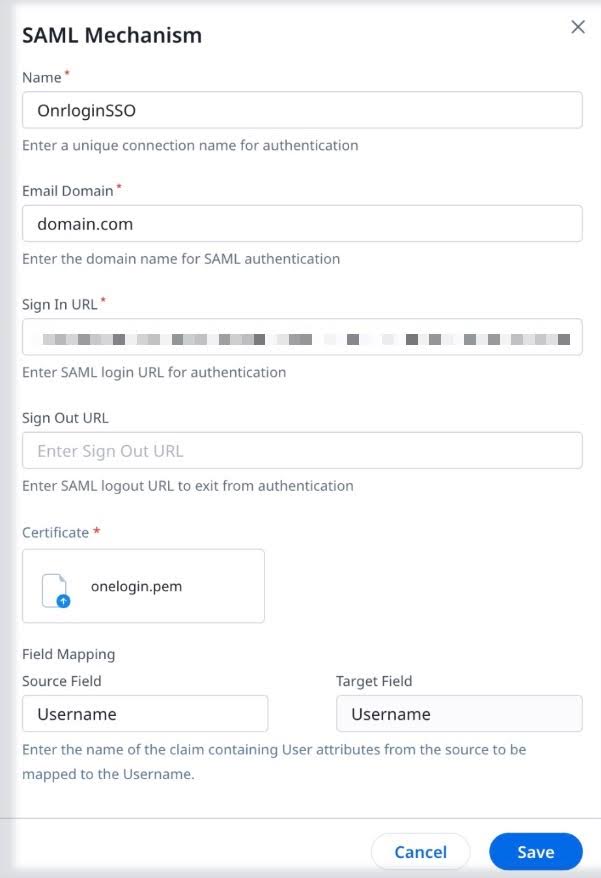The image size is (601, 878).
Task: Click the redacted Sign In URL field
Action: [x=300, y=337]
